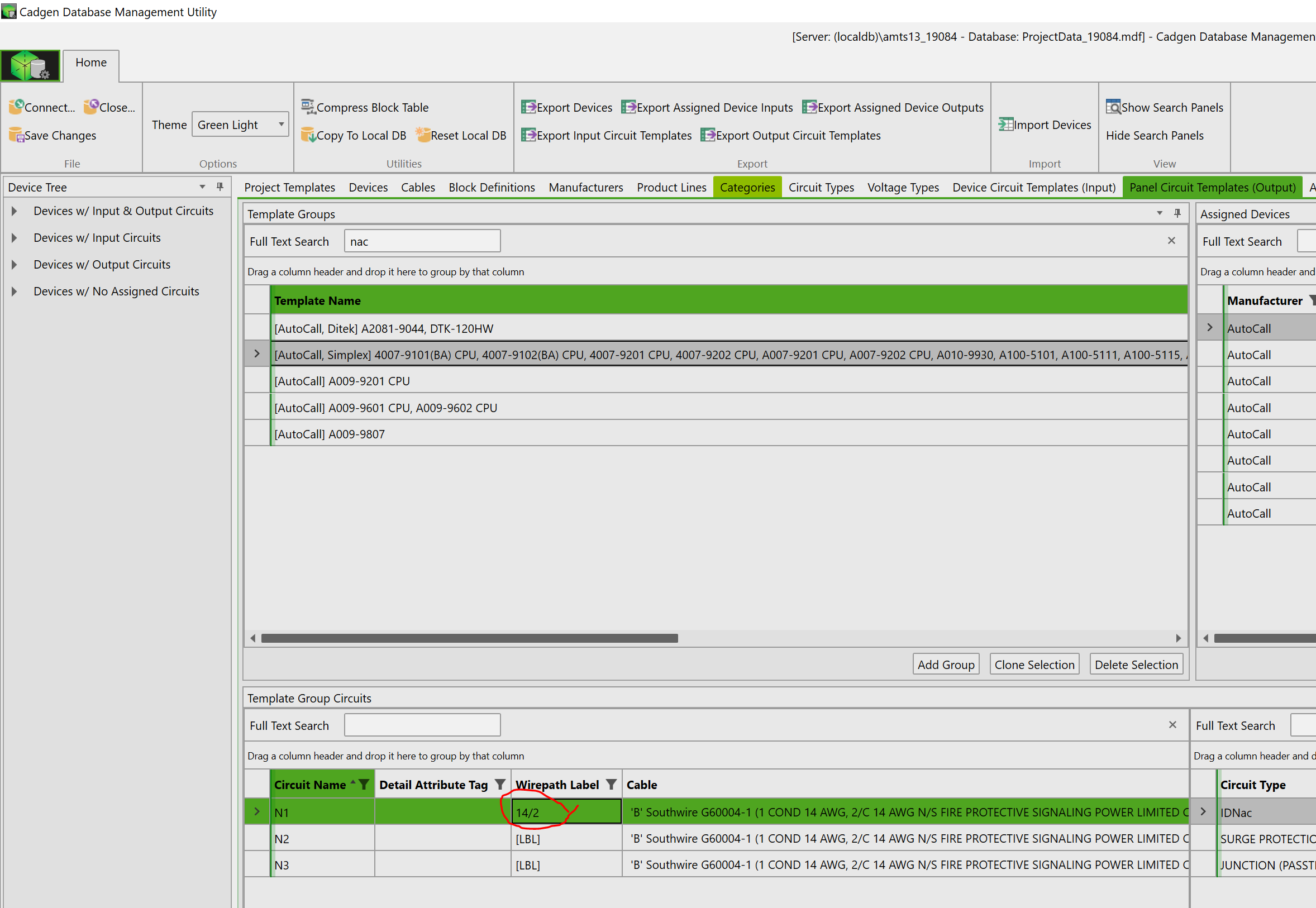The width and height of the screenshot is (1316, 908).
Task: Click Show Search Panels
Action: 1164,107
